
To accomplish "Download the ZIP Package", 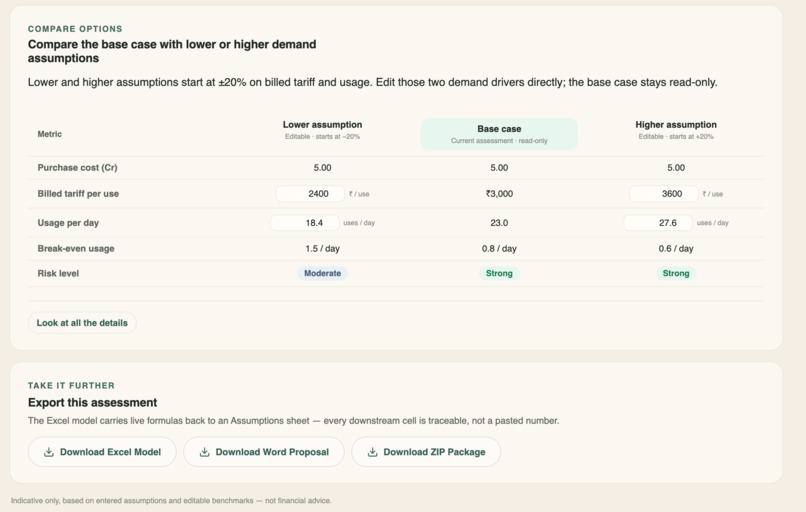I will coord(426,452).
